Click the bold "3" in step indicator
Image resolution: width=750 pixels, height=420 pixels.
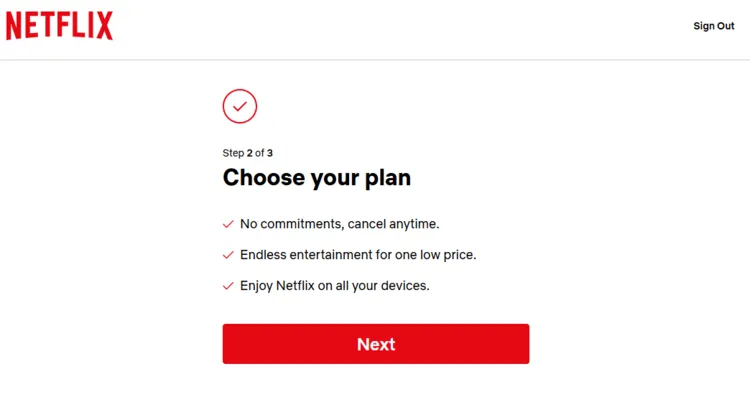click(x=269, y=153)
